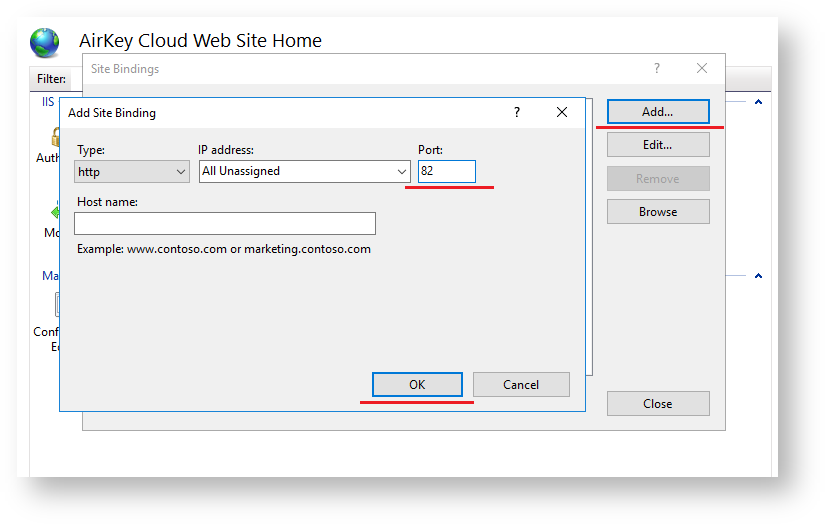
Task: Click into the Port field containing 82
Action: (x=446, y=172)
